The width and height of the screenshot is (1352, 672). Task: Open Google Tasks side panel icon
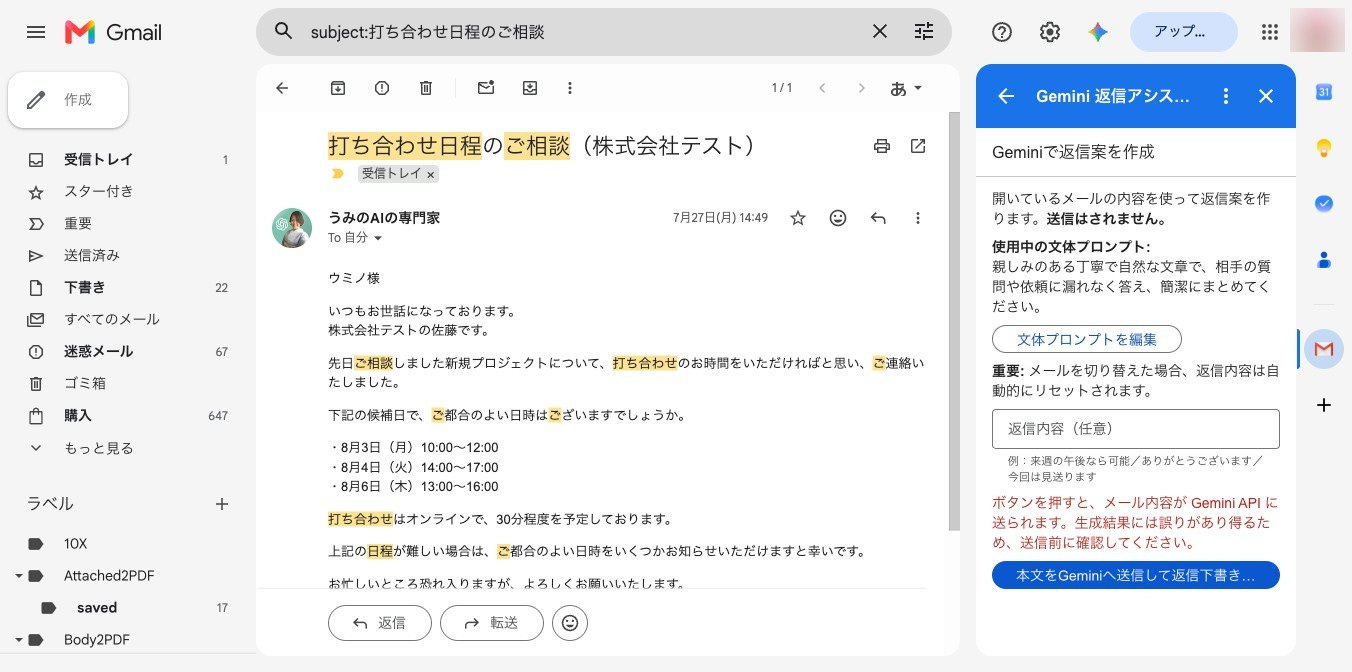click(1324, 204)
